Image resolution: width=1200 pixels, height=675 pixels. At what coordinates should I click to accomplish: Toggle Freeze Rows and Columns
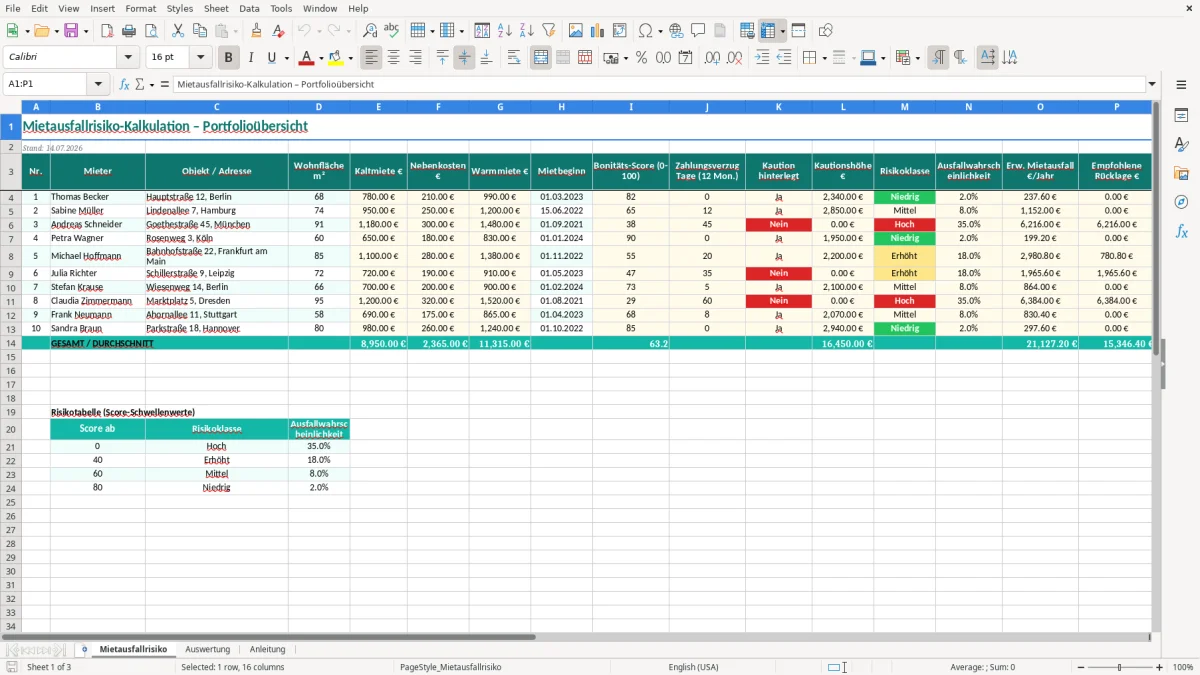(768, 31)
